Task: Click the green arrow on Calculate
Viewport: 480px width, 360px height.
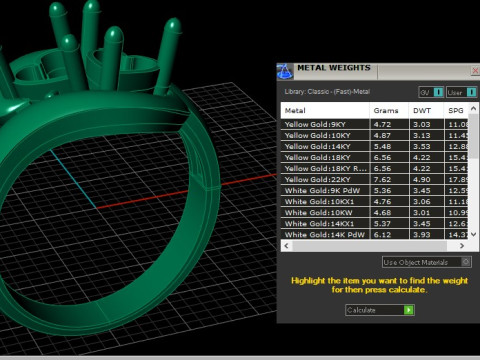Action: [409, 310]
